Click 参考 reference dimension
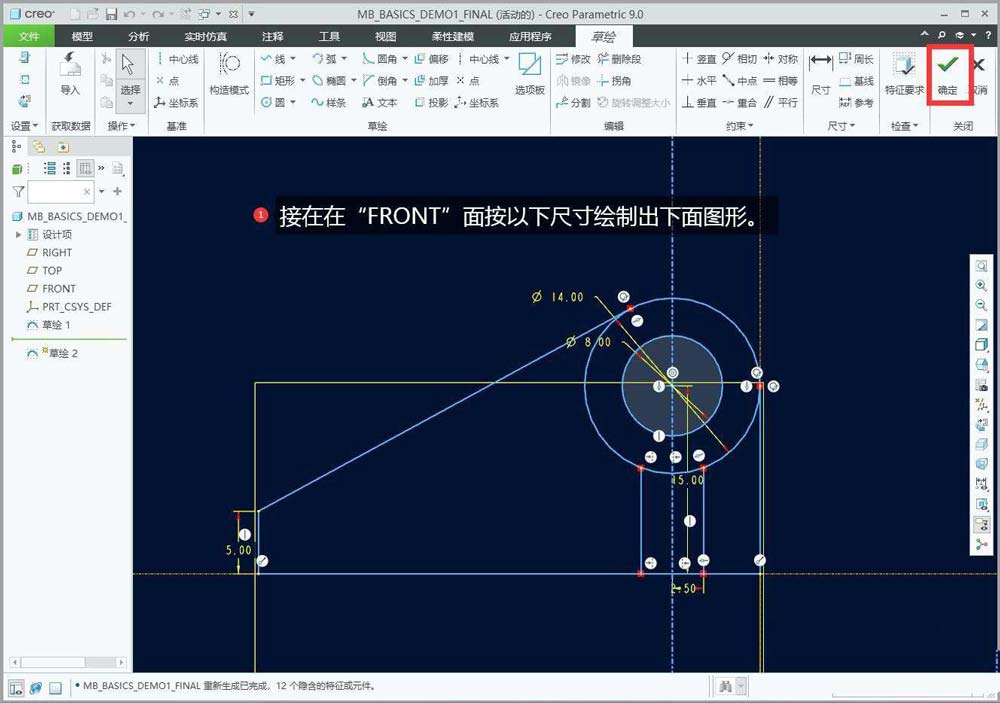This screenshot has width=1000, height=703. coord(857,102)
